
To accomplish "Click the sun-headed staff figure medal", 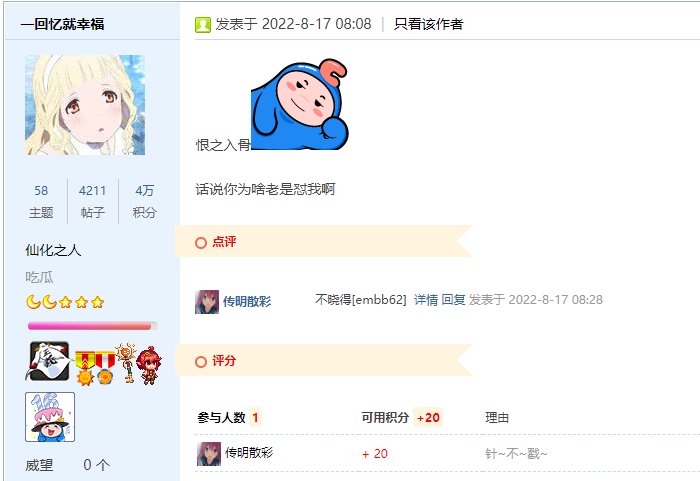I will [126, 363].
